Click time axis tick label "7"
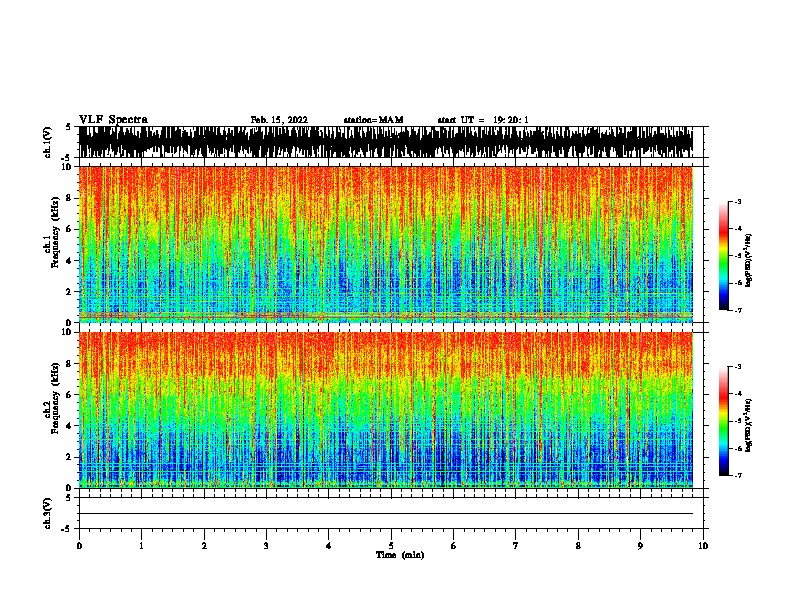792x612 pixels. (516, 546)
